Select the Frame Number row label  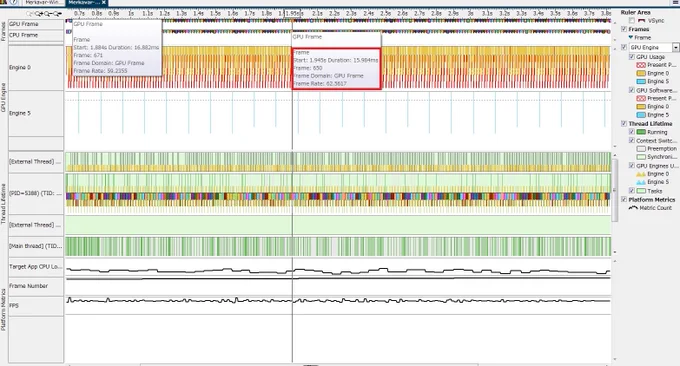[x=36, y=286]
